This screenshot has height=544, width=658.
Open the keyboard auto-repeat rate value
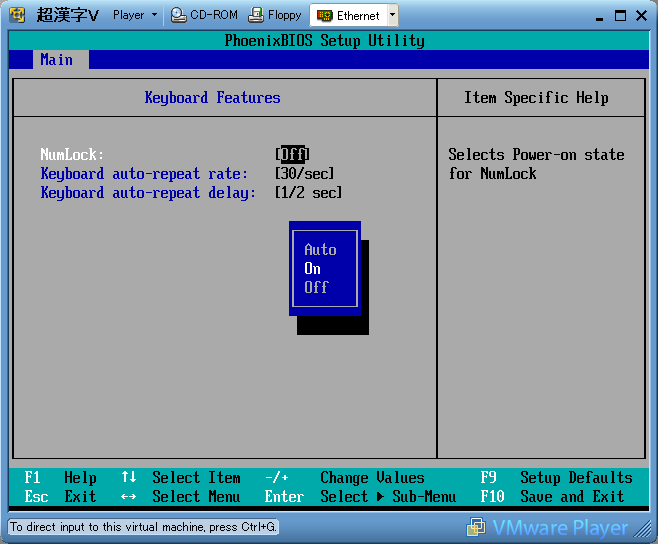(304, 174)
